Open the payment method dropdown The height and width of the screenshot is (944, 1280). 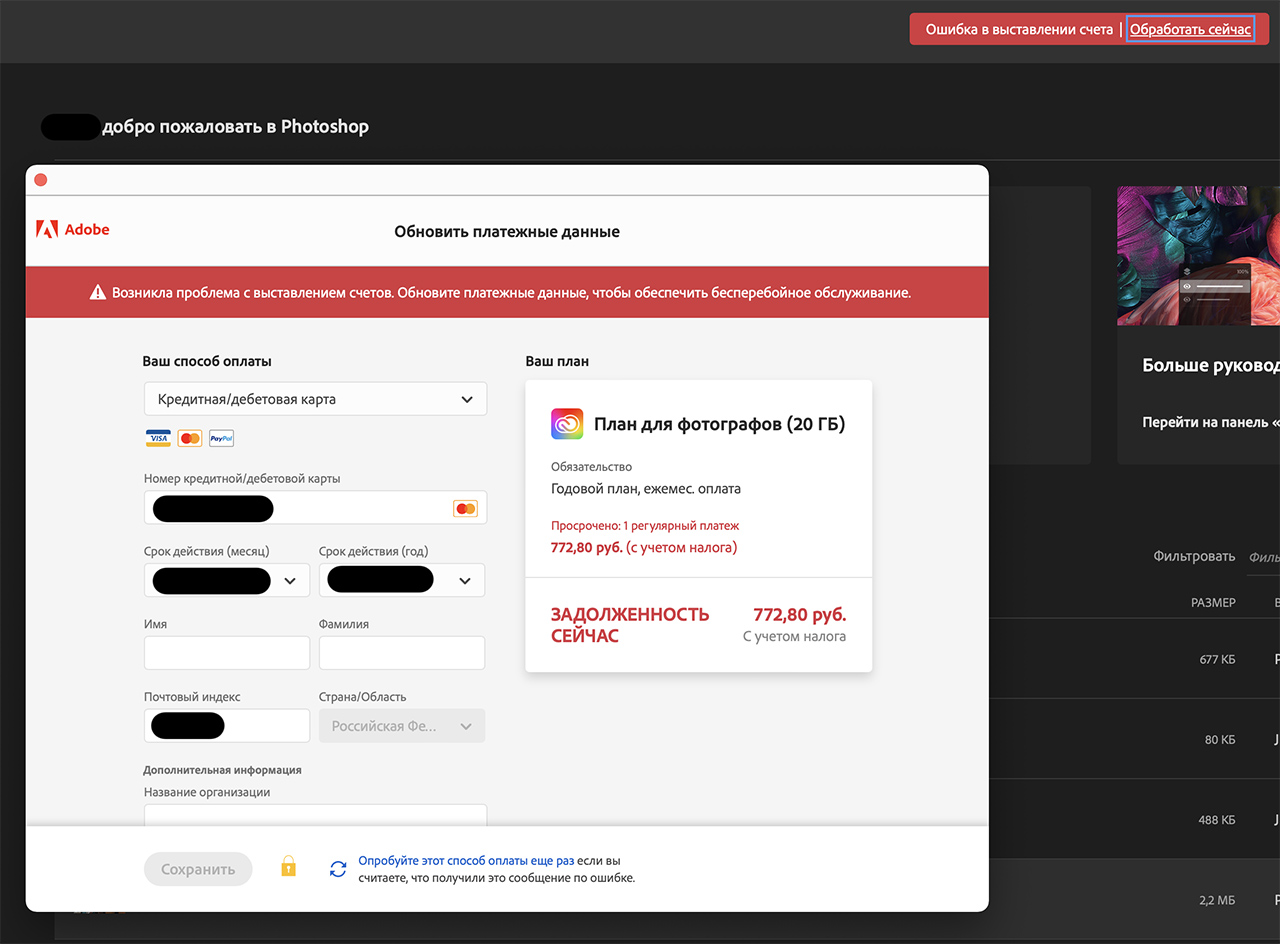[315, 399]
